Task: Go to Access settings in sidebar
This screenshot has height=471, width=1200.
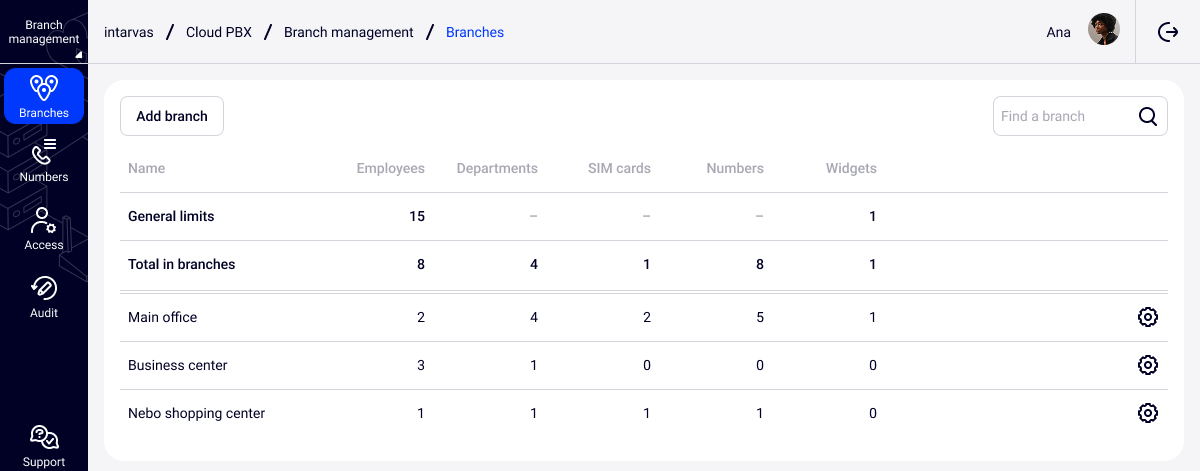Action: 44,229
